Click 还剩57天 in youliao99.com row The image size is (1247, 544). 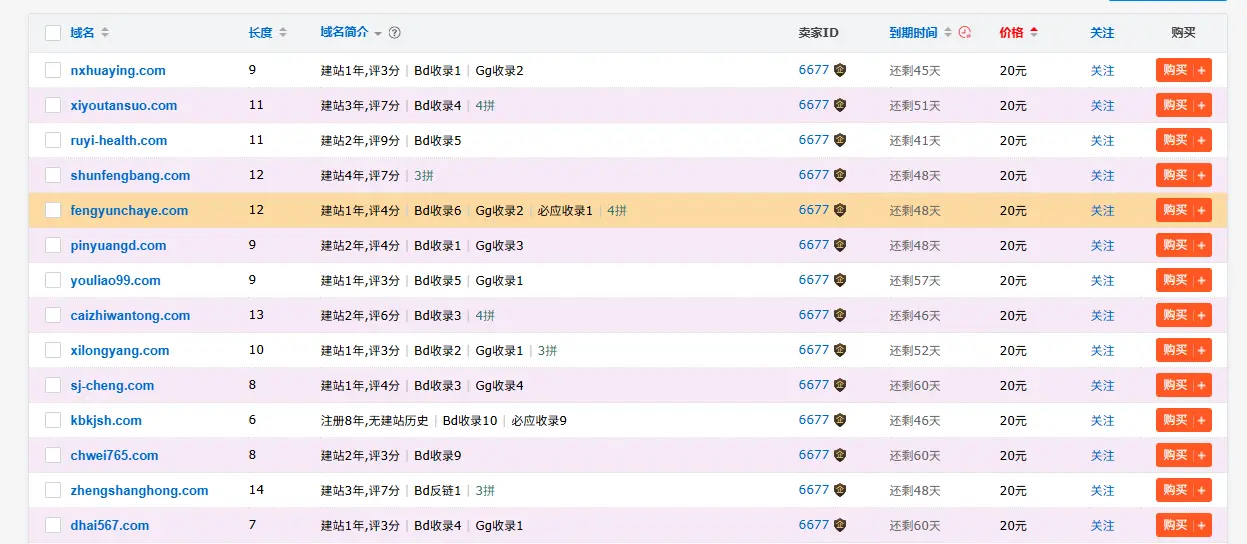[x=915, y=281]
